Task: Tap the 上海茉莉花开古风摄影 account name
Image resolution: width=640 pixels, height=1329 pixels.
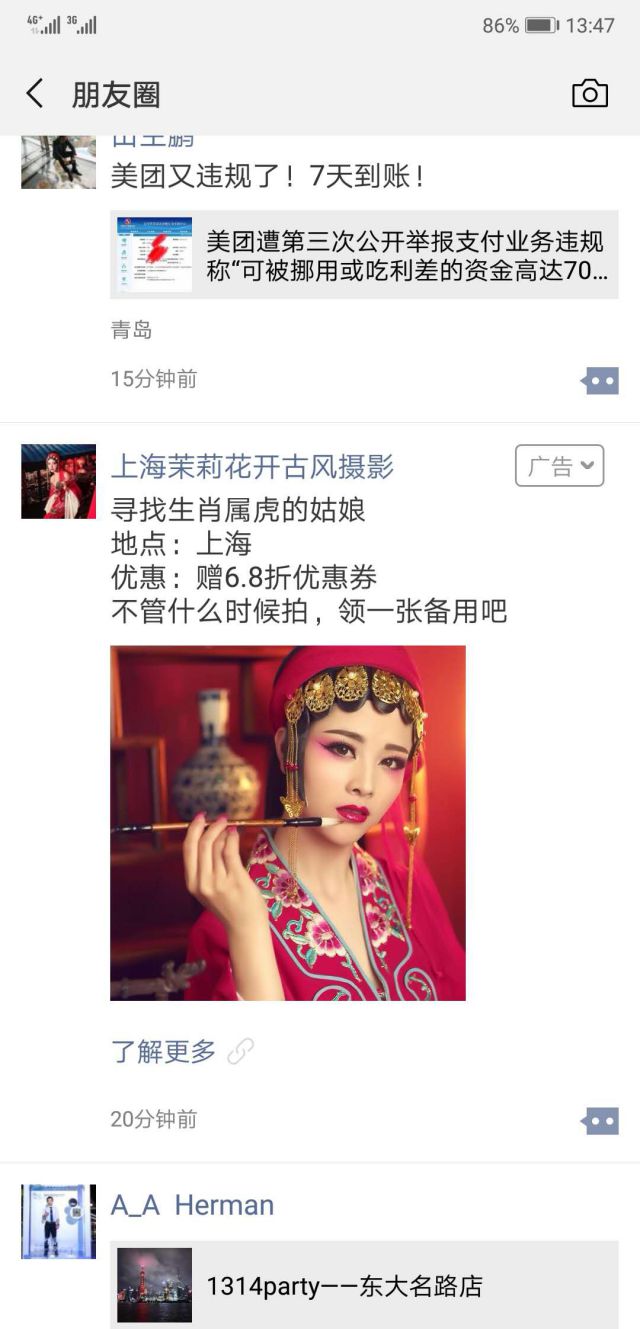Action: tap(252, 466)
